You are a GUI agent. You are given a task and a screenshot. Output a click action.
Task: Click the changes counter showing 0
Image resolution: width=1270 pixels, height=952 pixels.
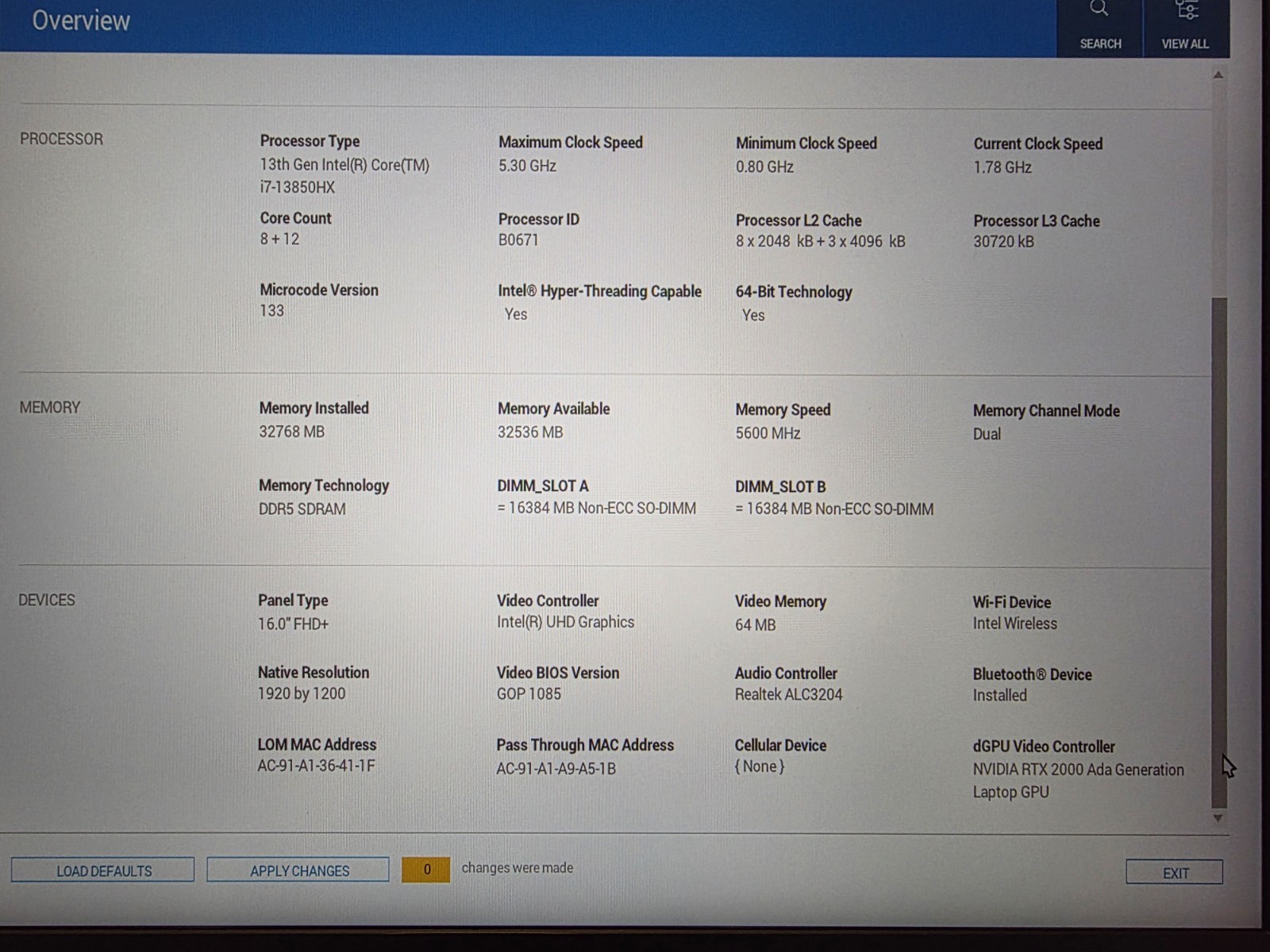pos(426,869)
